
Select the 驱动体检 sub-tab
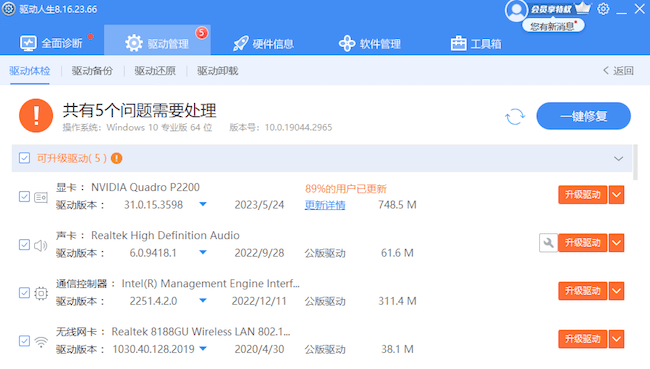point(30,71)
